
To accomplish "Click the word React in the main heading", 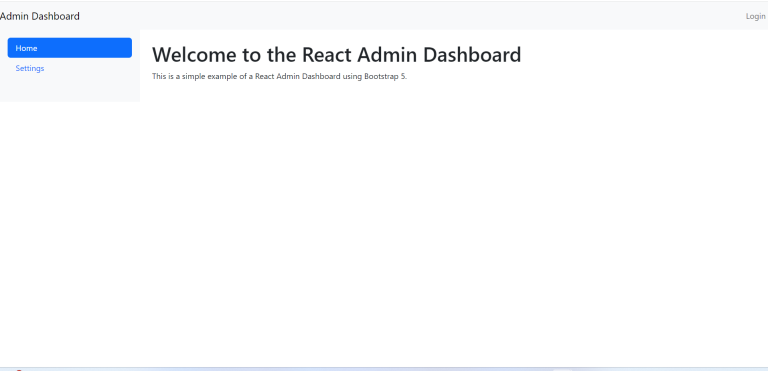I will pos(327,54).
